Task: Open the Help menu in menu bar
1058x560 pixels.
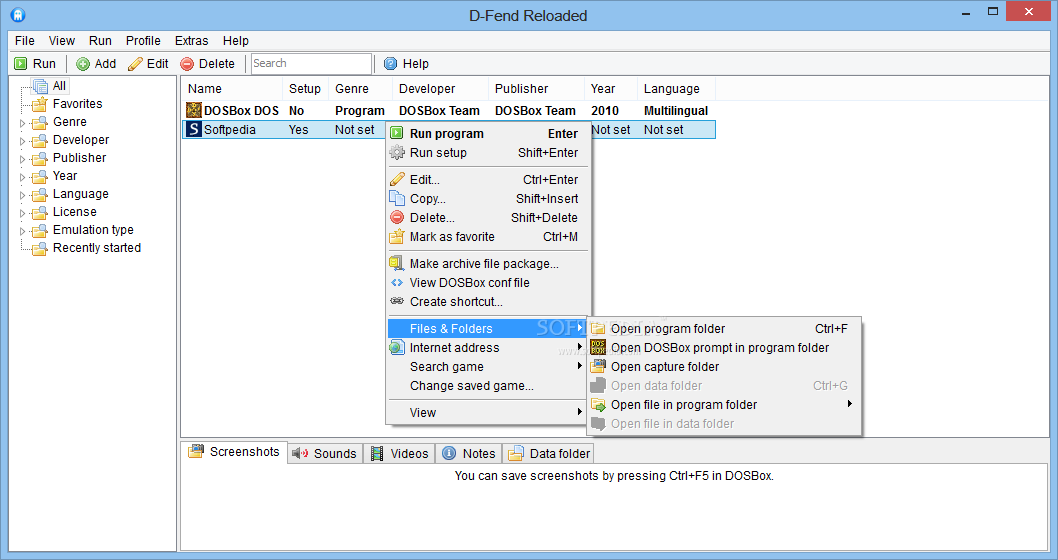Action: [x=235, y=40]
